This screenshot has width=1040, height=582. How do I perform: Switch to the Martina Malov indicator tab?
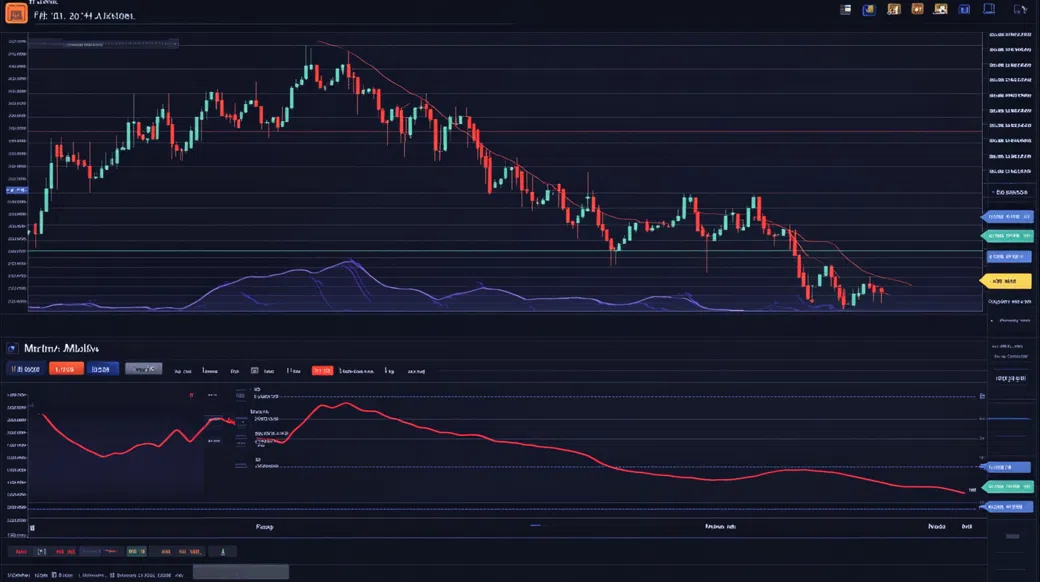(x=60, y=348)
